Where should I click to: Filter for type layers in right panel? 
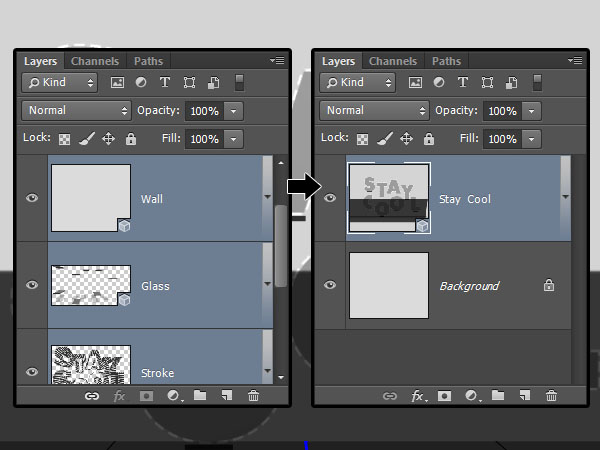[463, 83]
